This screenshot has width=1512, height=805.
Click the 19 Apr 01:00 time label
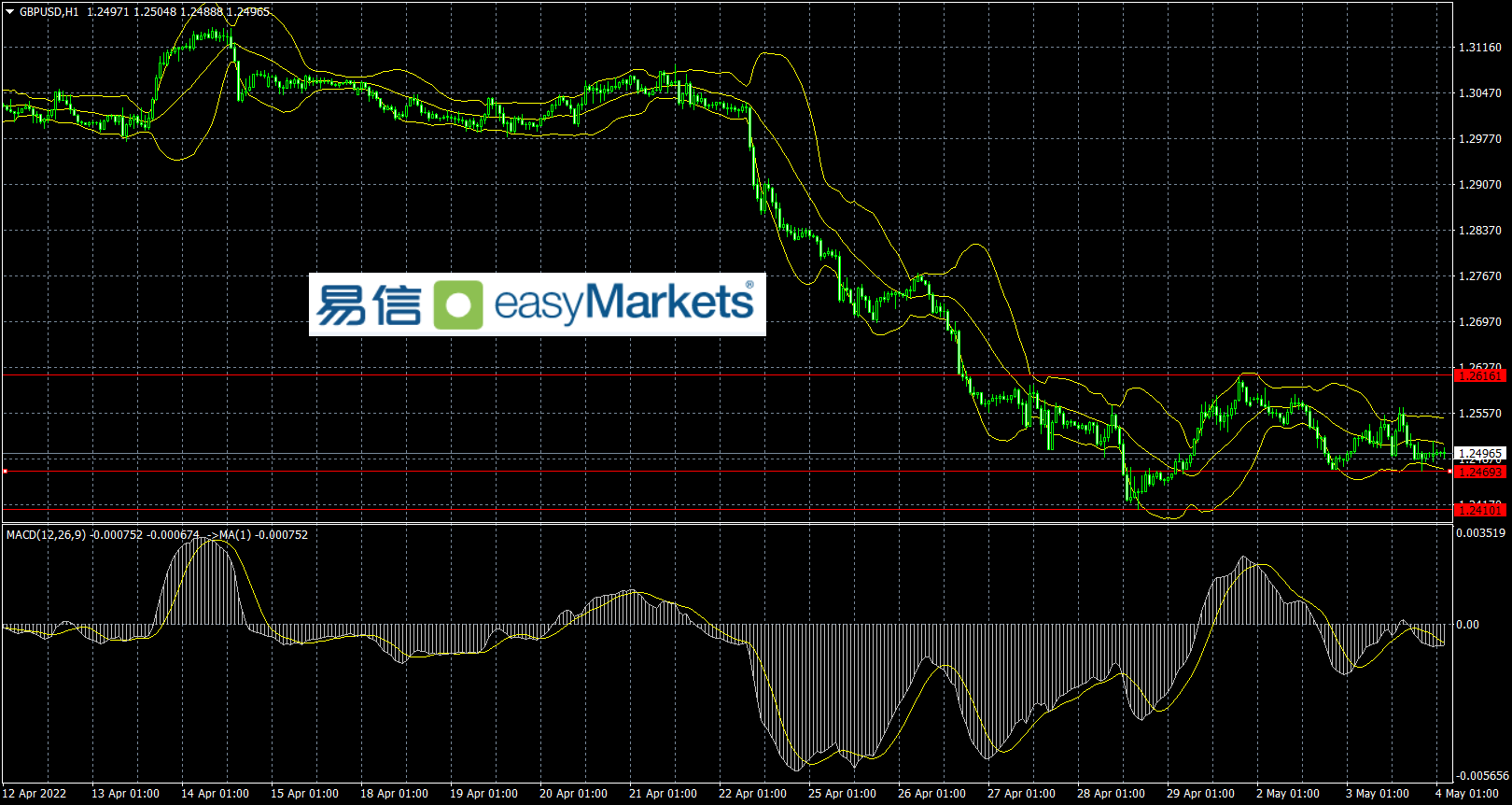click(484, 794)
